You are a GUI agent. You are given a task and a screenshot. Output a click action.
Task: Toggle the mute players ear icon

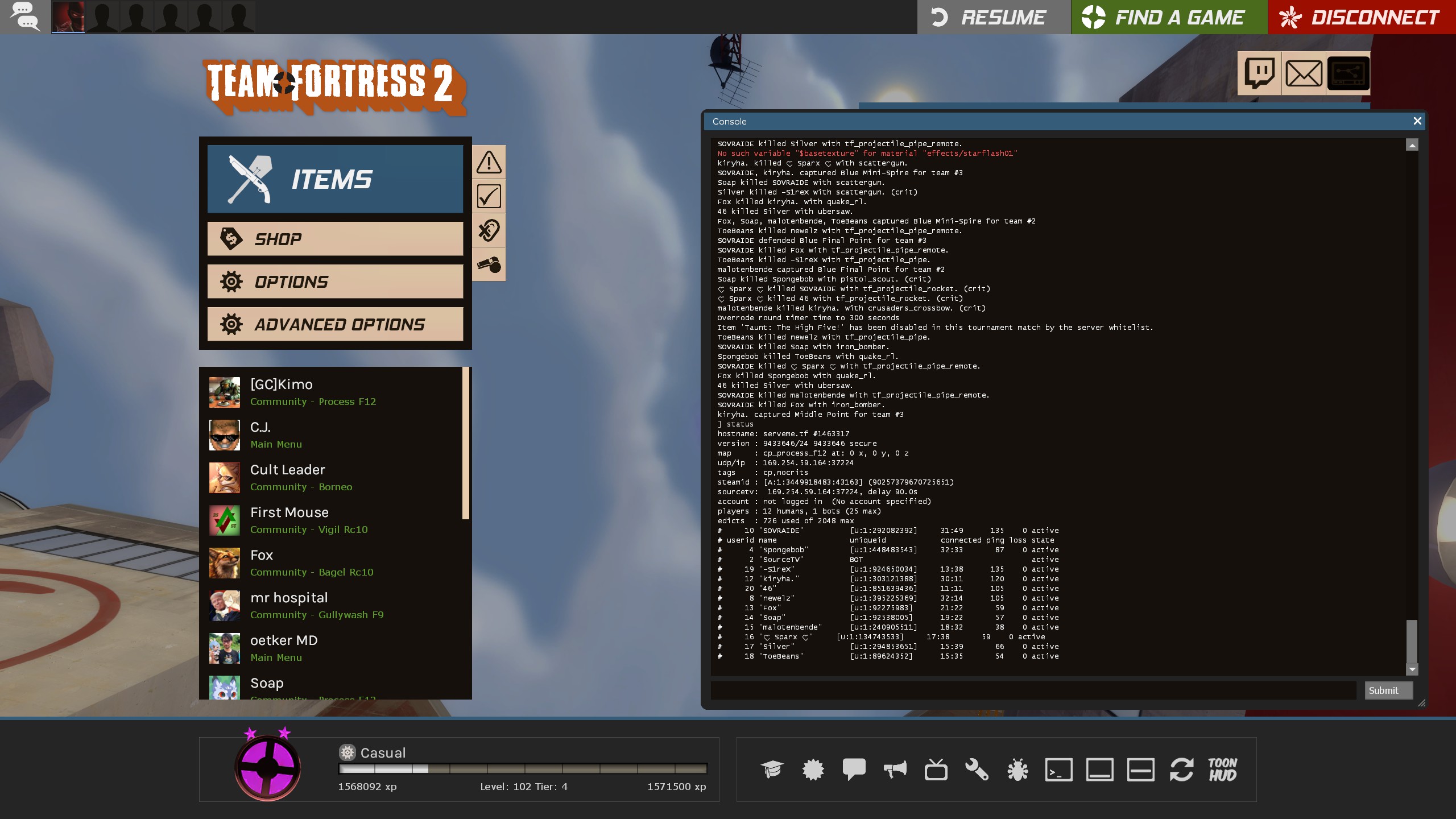[x=489, y=230]
